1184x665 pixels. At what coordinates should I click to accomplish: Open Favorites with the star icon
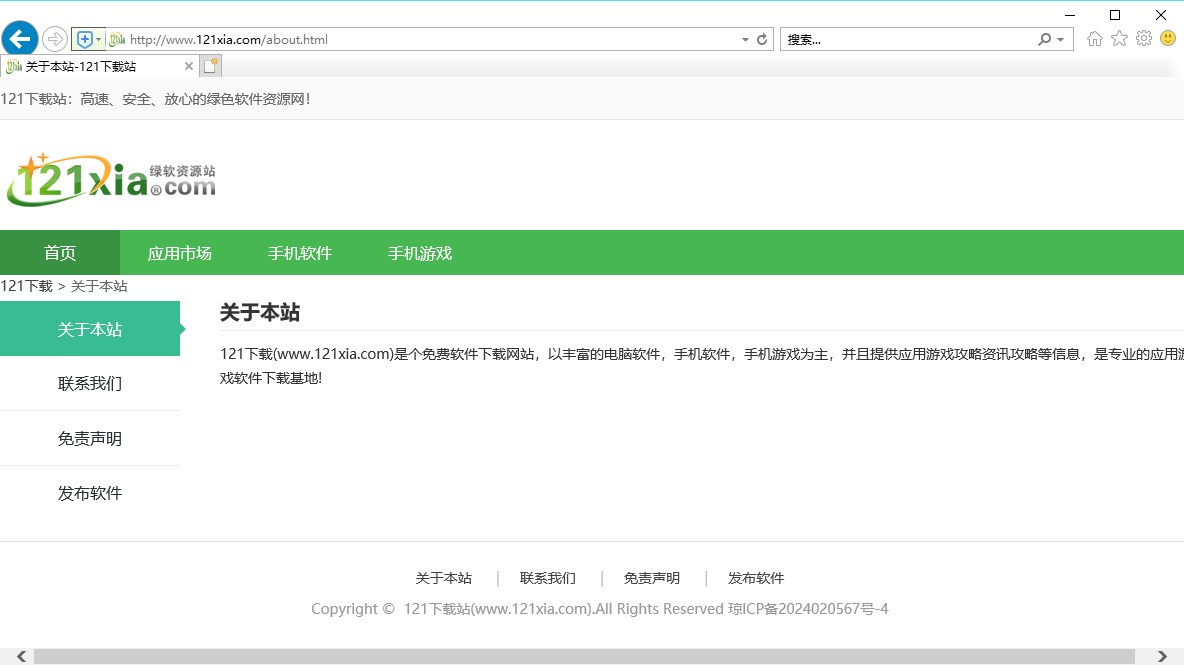[x=1119, y=39]
